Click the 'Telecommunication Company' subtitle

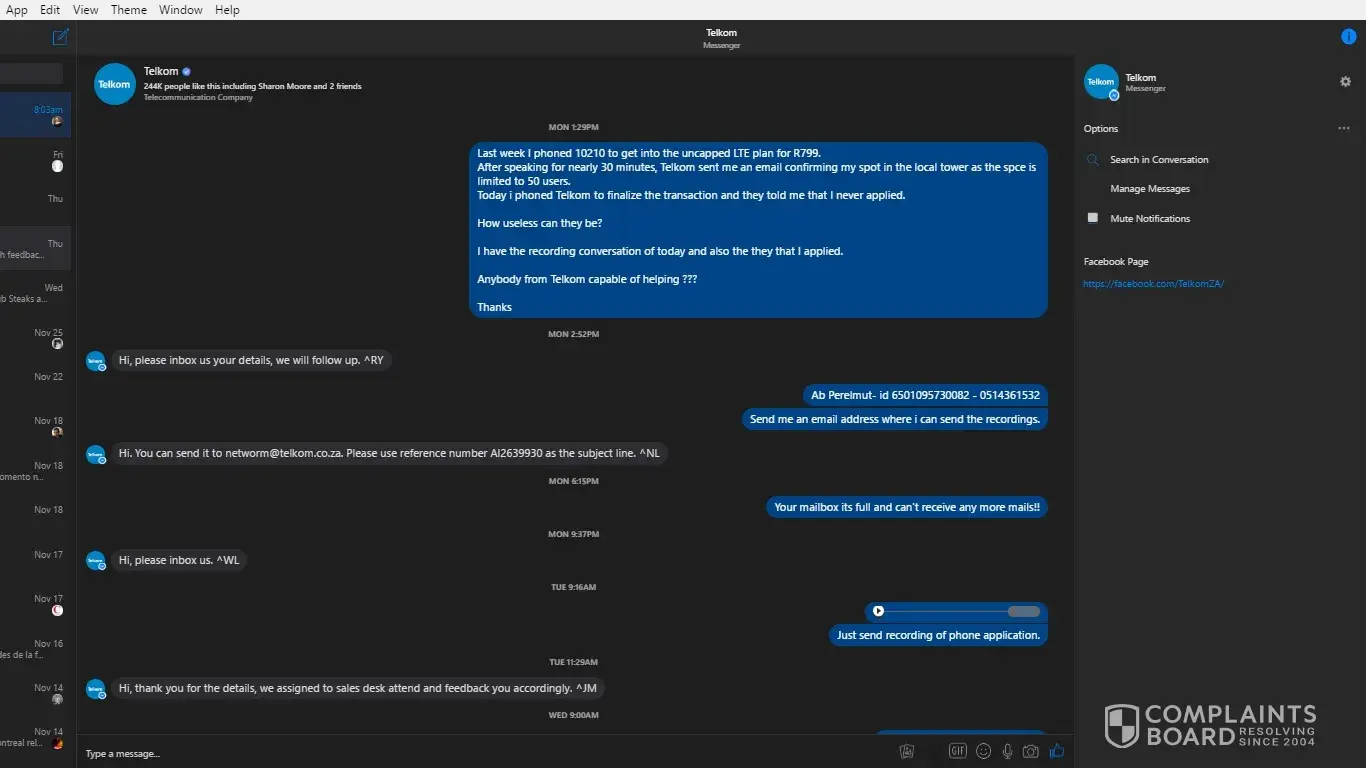[198, 98]
